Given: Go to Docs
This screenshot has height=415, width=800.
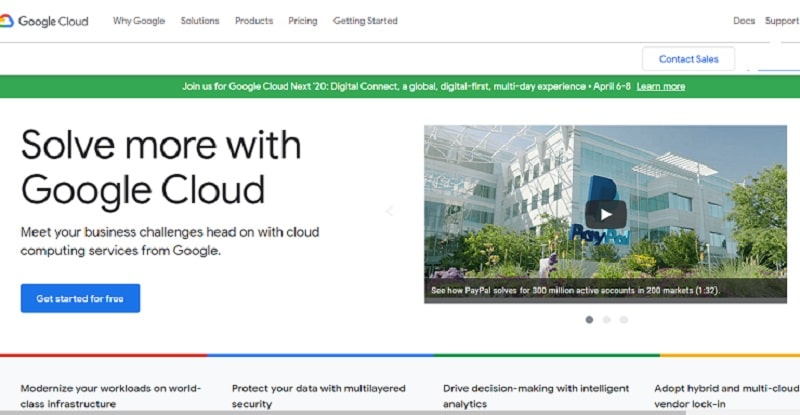Looking at the screenshot, I should click(744, 21).
